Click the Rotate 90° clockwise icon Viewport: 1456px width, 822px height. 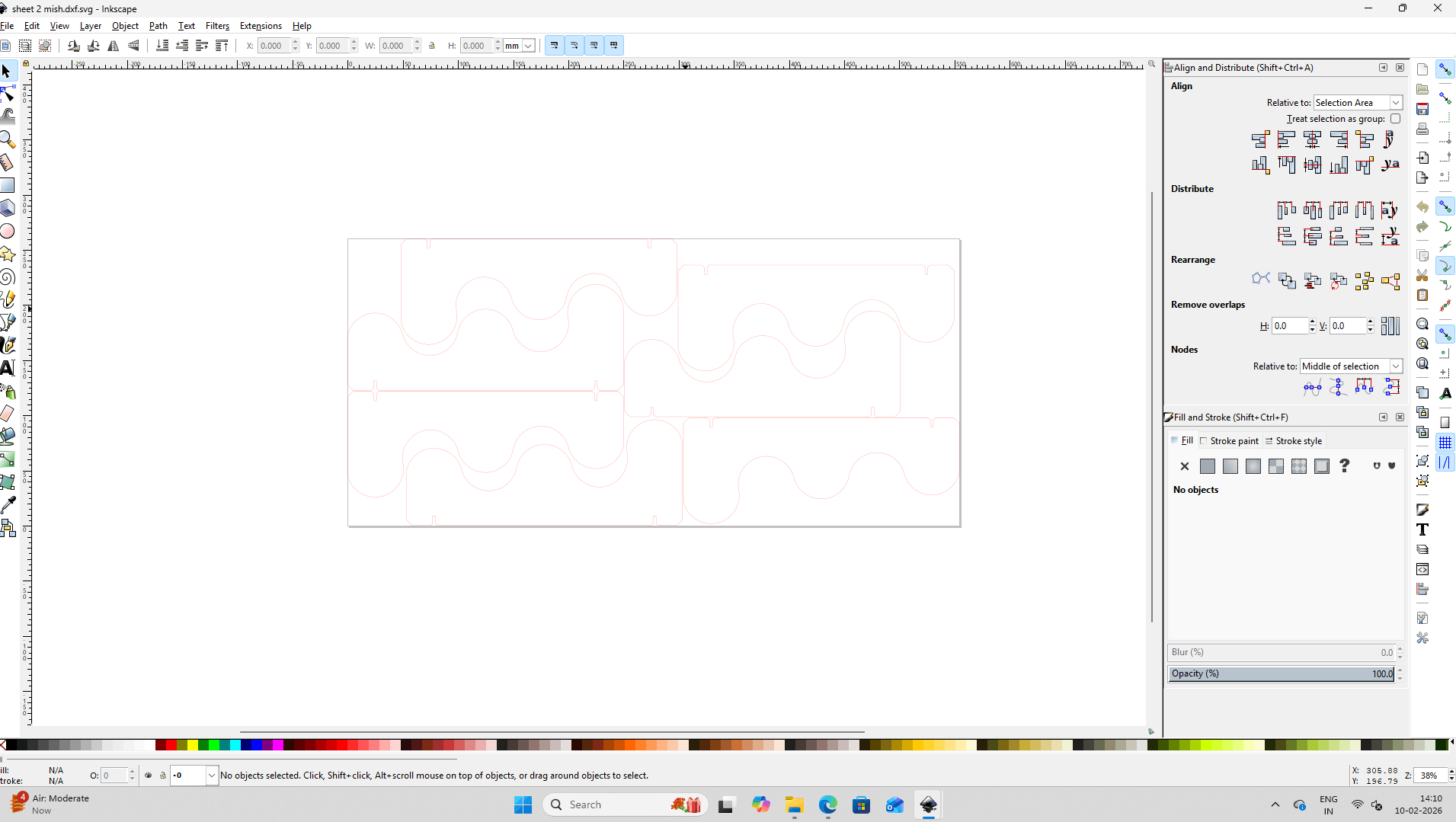tap(94, 46)
